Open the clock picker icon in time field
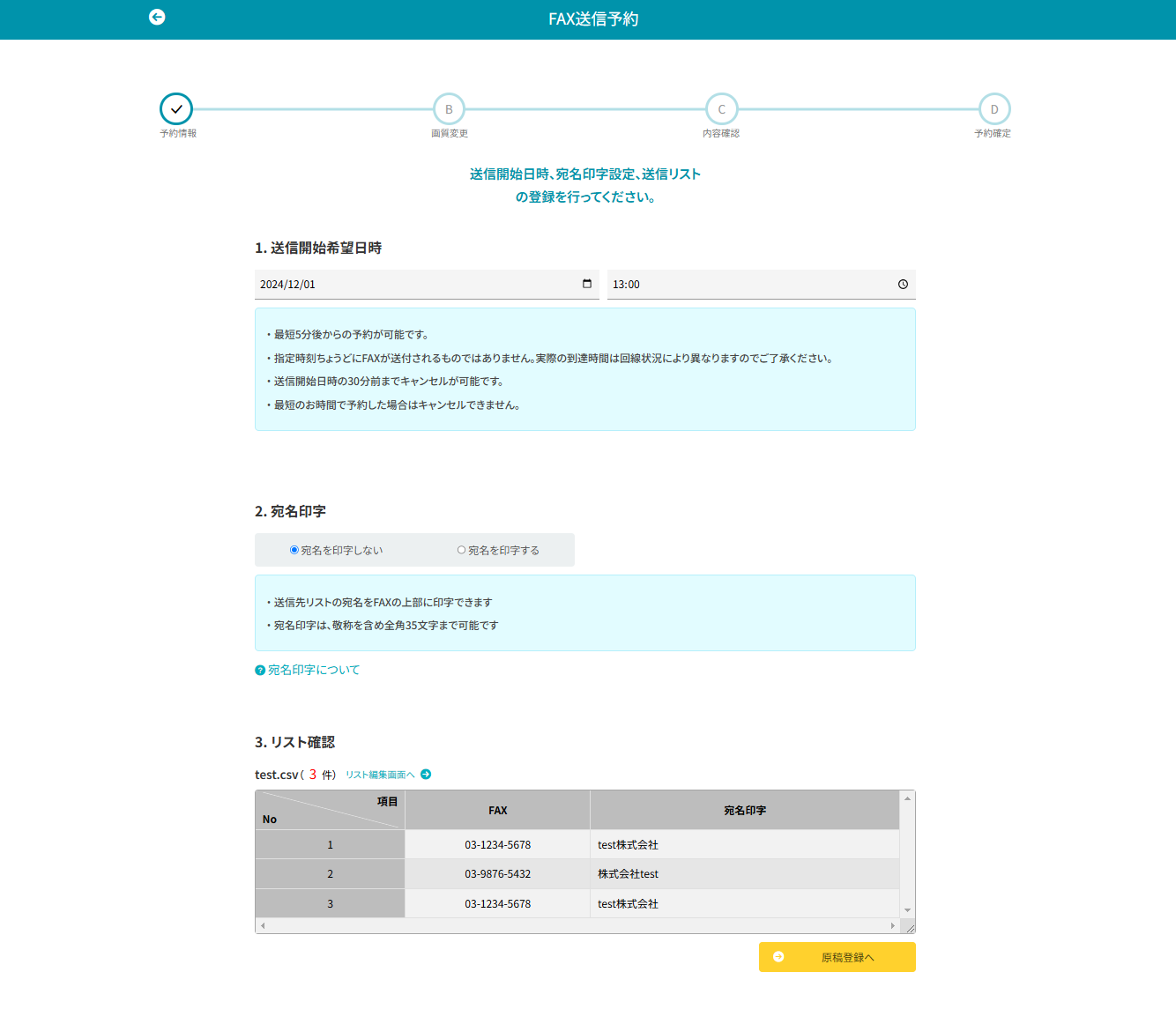The height and width of the screenshot is (1024, 1176). (x=903, y=284)
